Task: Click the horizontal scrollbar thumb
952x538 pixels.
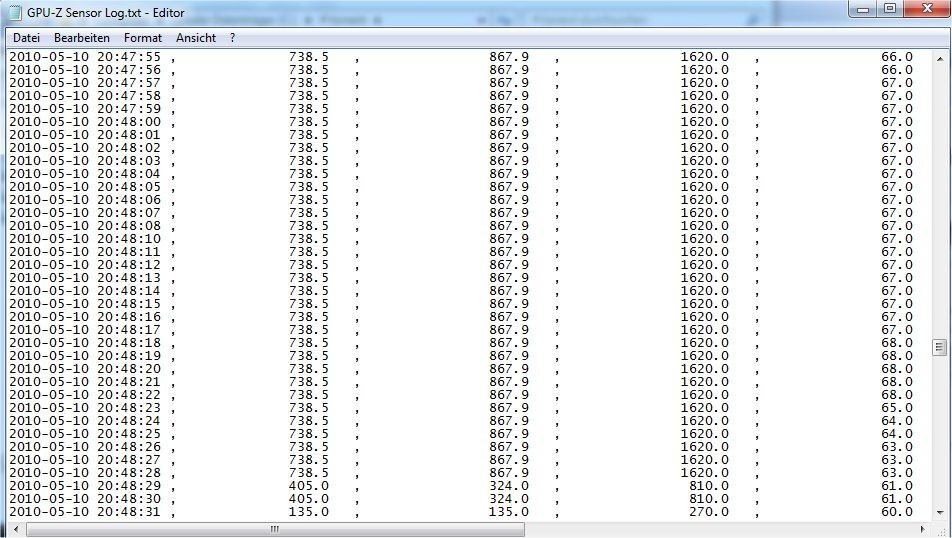Action: [275, 529]
